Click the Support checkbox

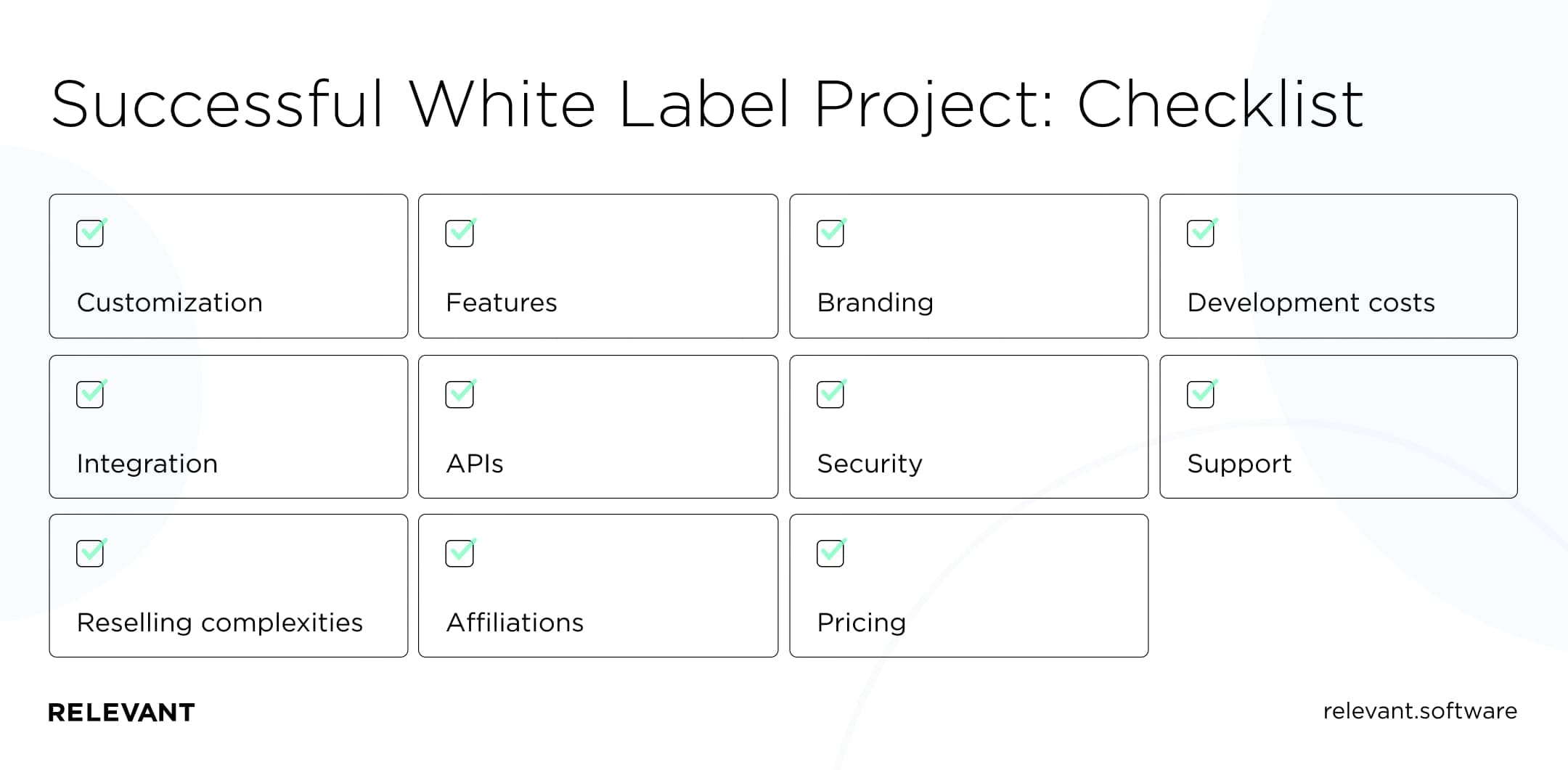pyautogui.click(x=1201, y=394)
